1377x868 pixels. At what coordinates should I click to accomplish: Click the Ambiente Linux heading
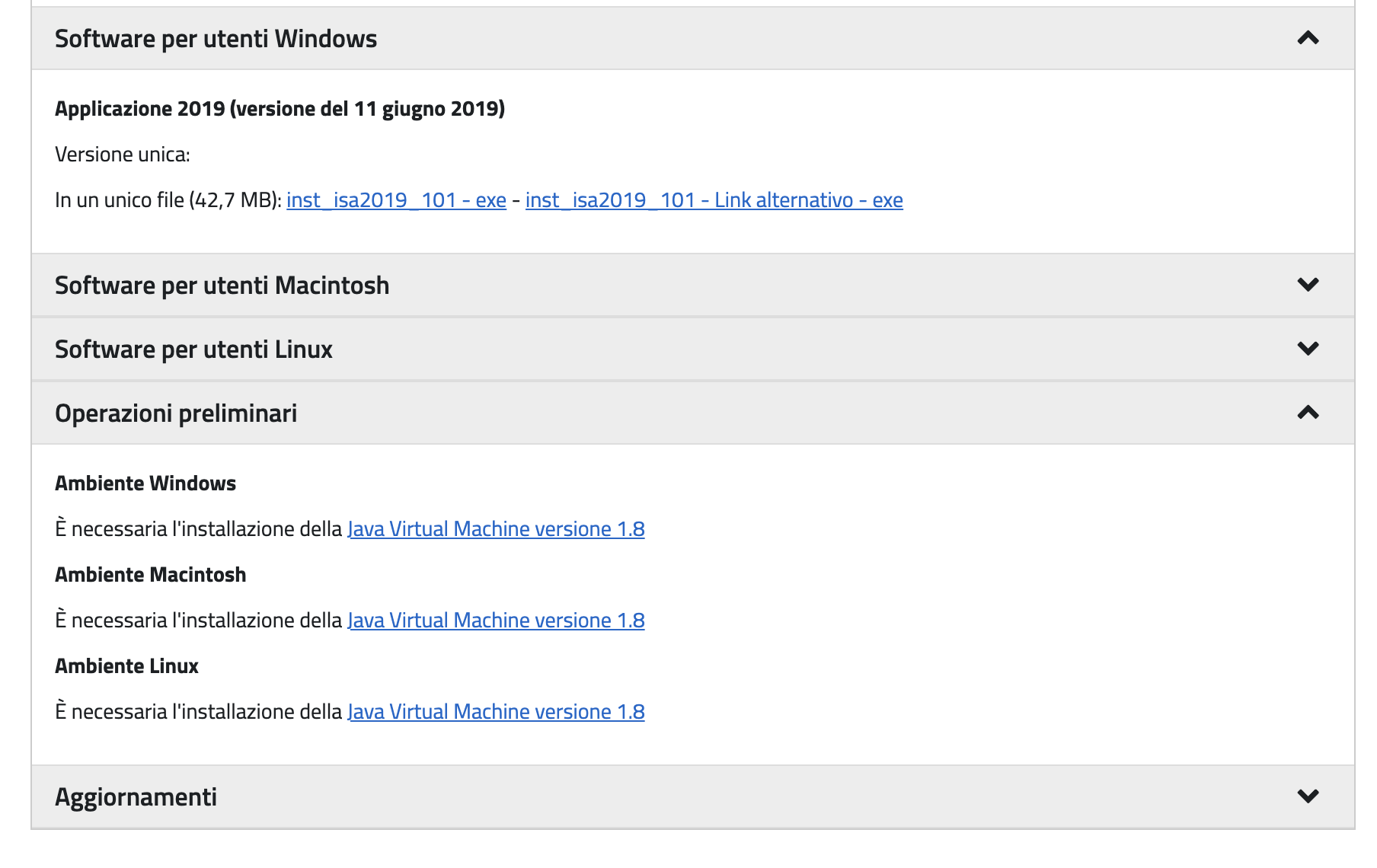pos(126,666)
